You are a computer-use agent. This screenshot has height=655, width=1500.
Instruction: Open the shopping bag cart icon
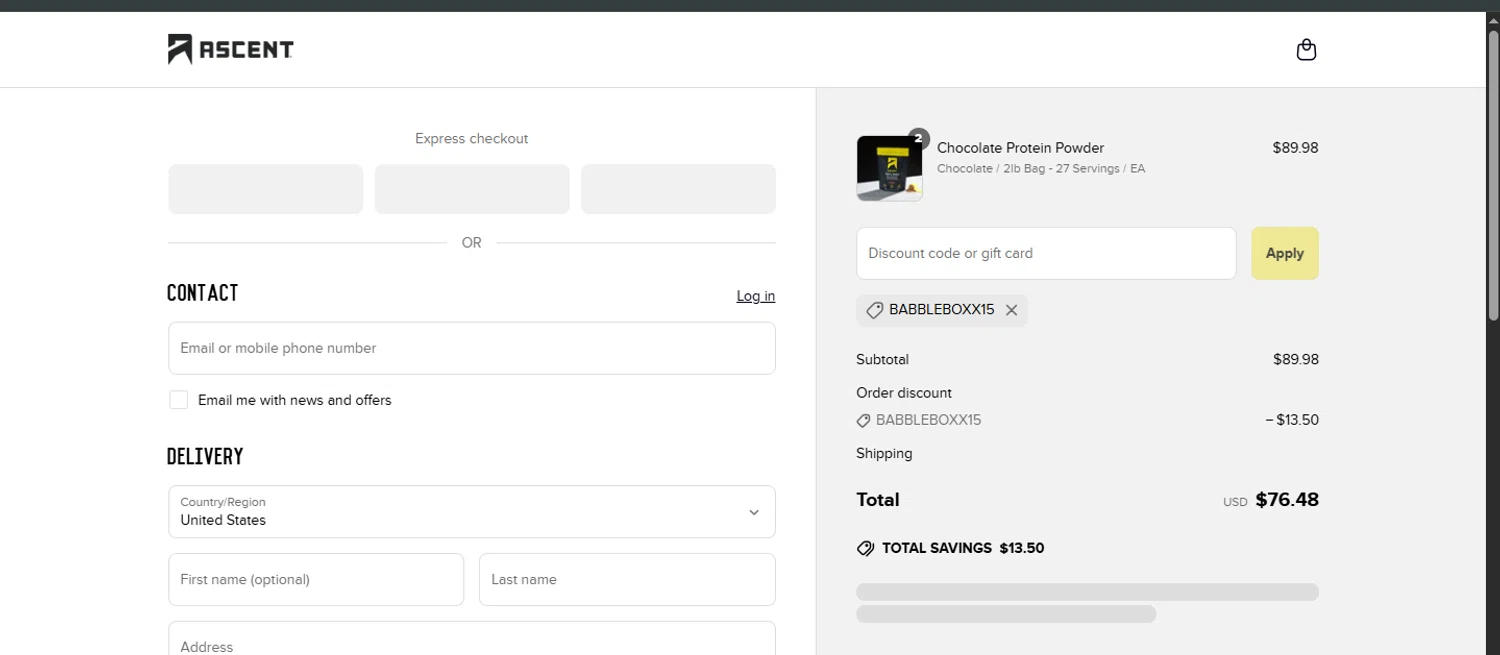click(1306, 49)
